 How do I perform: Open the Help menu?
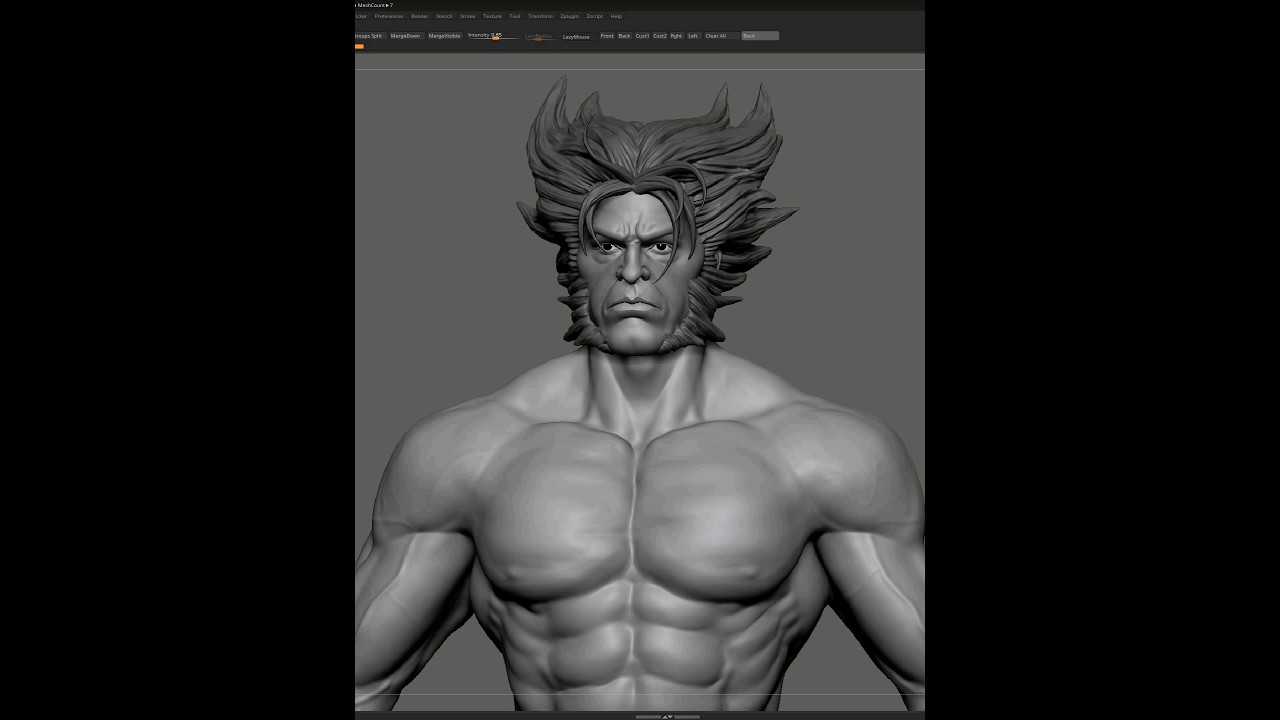616,16
